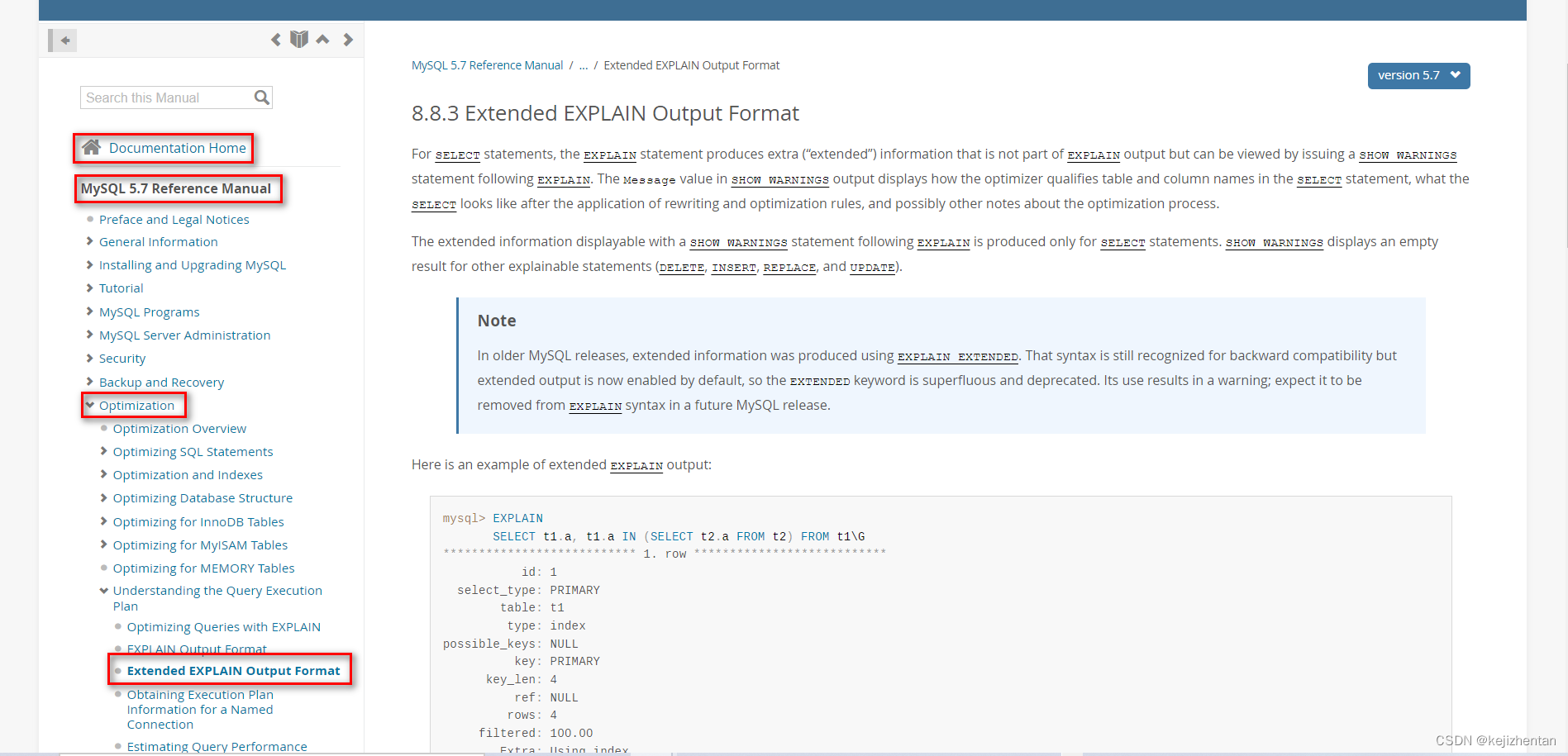Open Tutorial section
Image resolution: width=1568 pixels, height=756 pixels.
[122, 288]
